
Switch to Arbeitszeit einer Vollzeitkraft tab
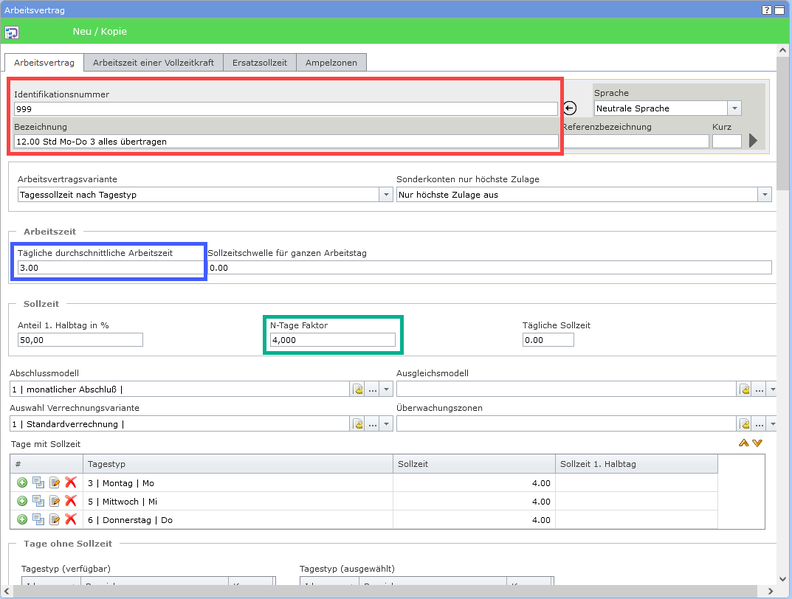pyautogui.click(x=153, y=62)
